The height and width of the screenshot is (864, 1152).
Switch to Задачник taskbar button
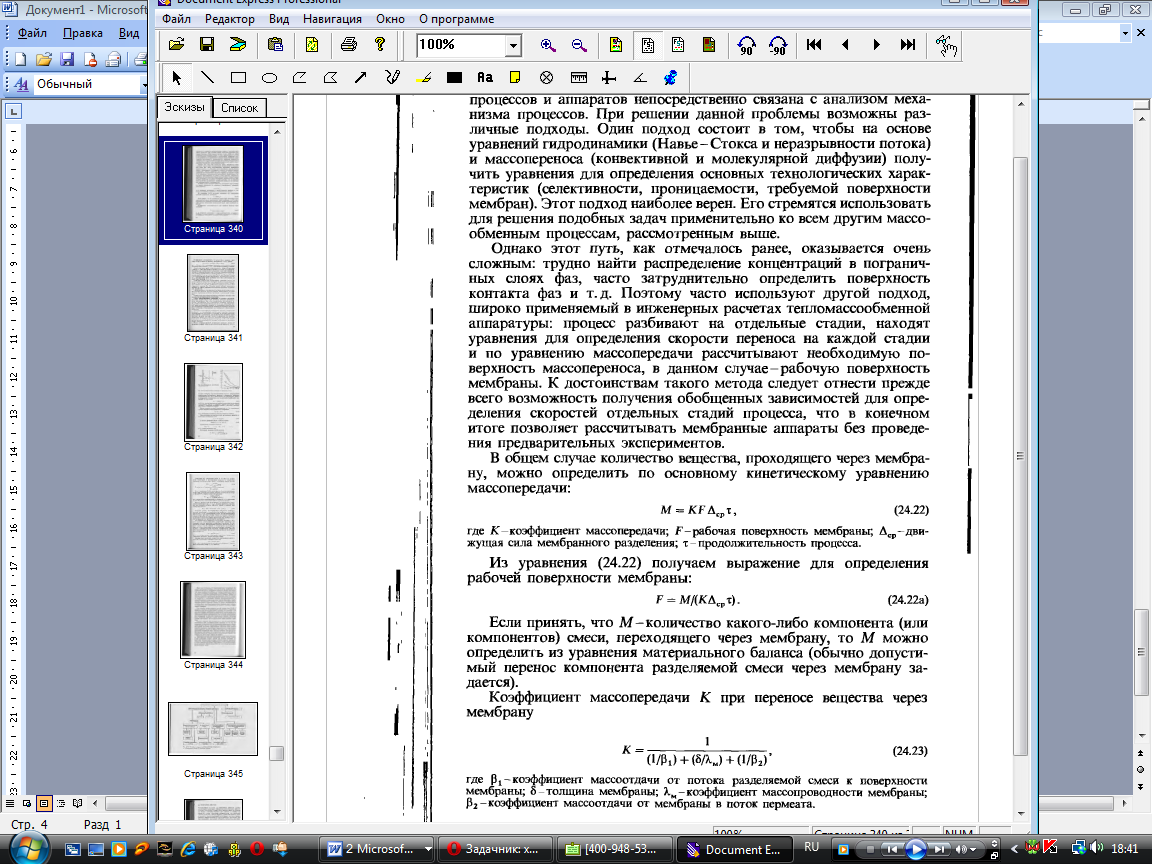pos(494,849)
